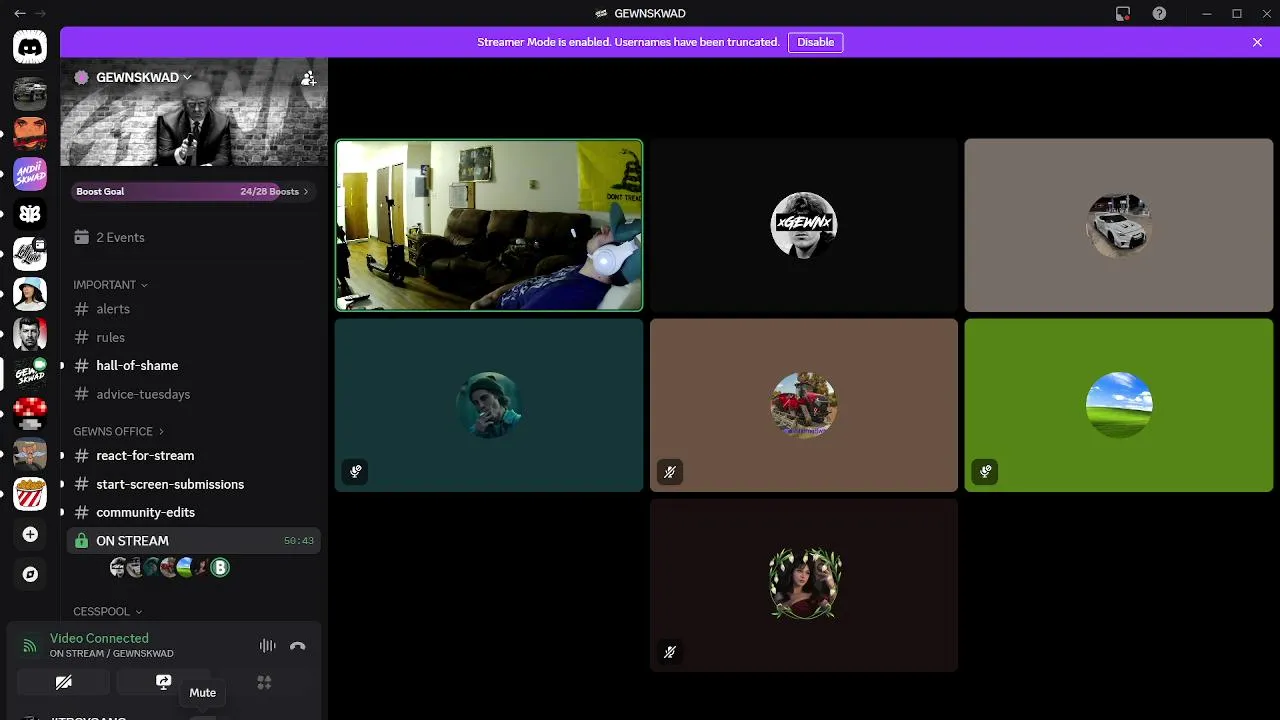
Task: Open noise suppression waveform icon
Action: point(267,646)
